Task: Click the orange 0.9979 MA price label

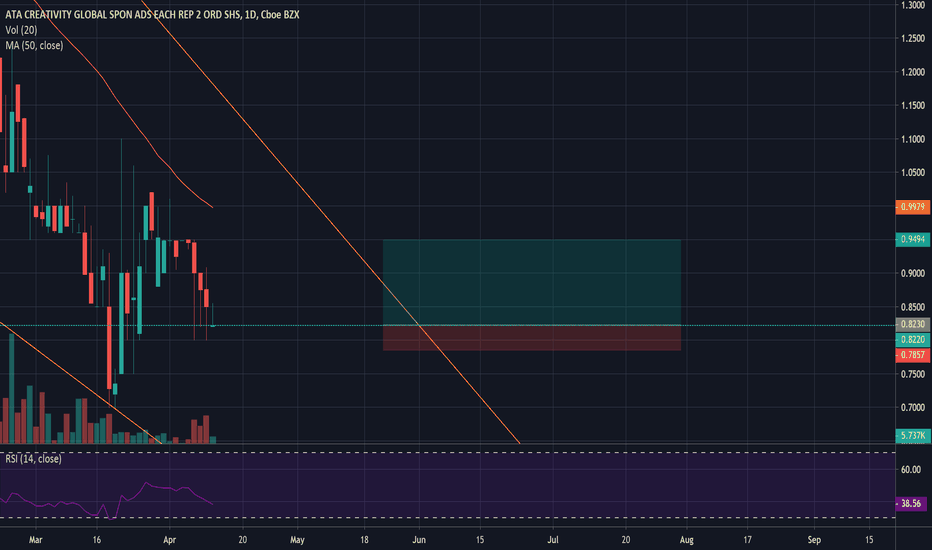Action: pyautogui.click(x=912, y=207)
